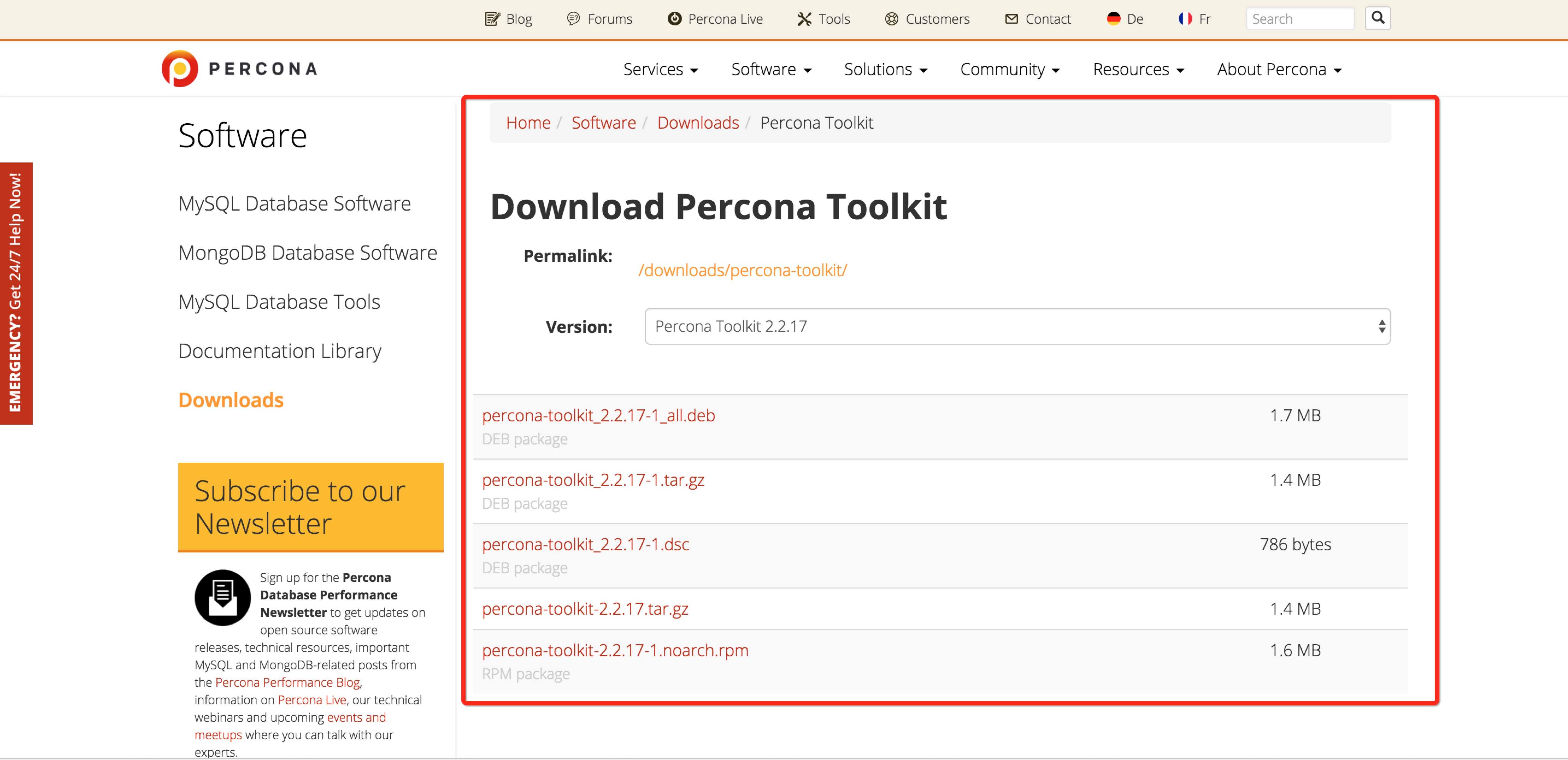Open the Blog link
The height and width of the screenshot is (760, 1568).
tap(519, 19)
